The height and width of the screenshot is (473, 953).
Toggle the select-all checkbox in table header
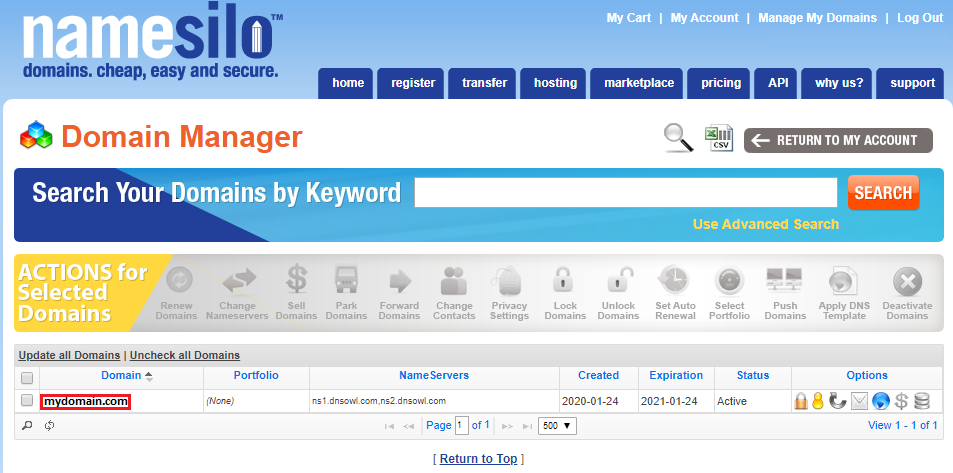(x=27, y=378)
